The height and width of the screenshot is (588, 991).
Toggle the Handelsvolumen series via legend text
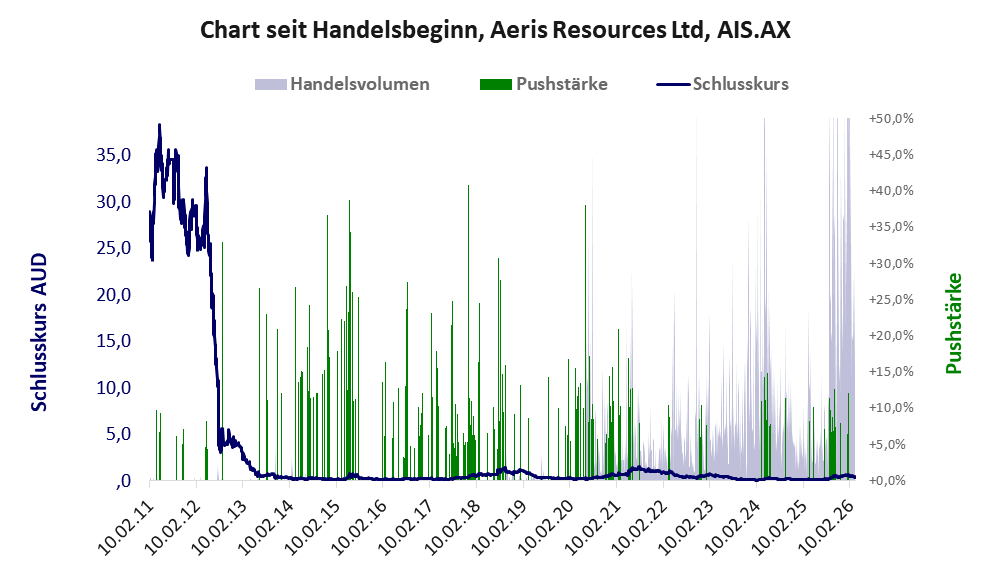(x=359, y=84)
